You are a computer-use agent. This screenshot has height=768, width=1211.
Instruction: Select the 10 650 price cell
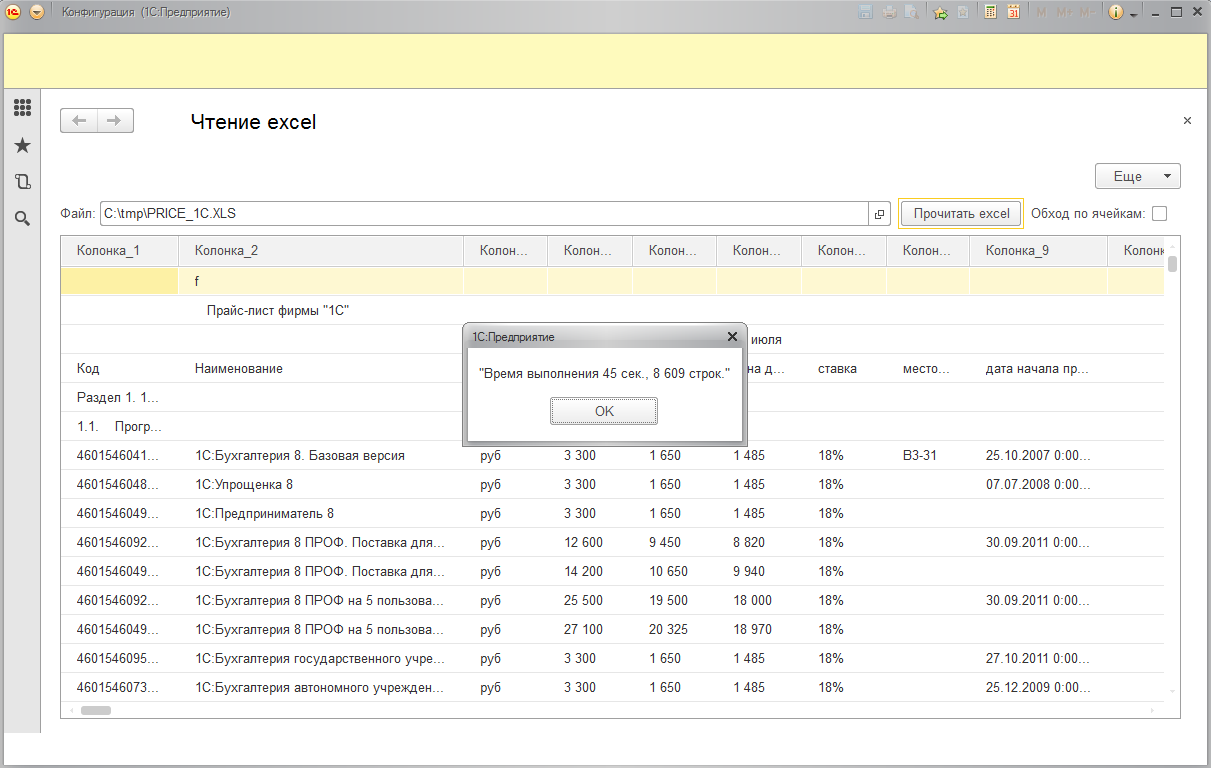[x=674, y=571]
